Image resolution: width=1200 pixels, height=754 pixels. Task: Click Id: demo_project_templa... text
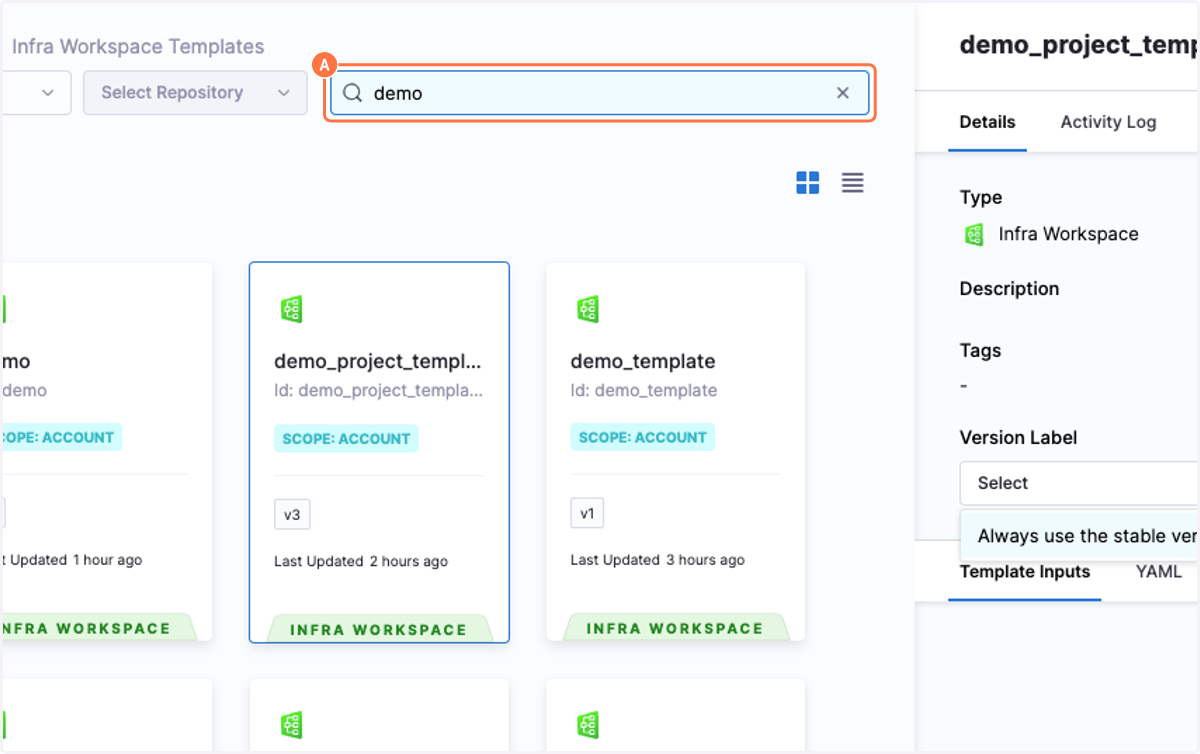pos(378,391)
